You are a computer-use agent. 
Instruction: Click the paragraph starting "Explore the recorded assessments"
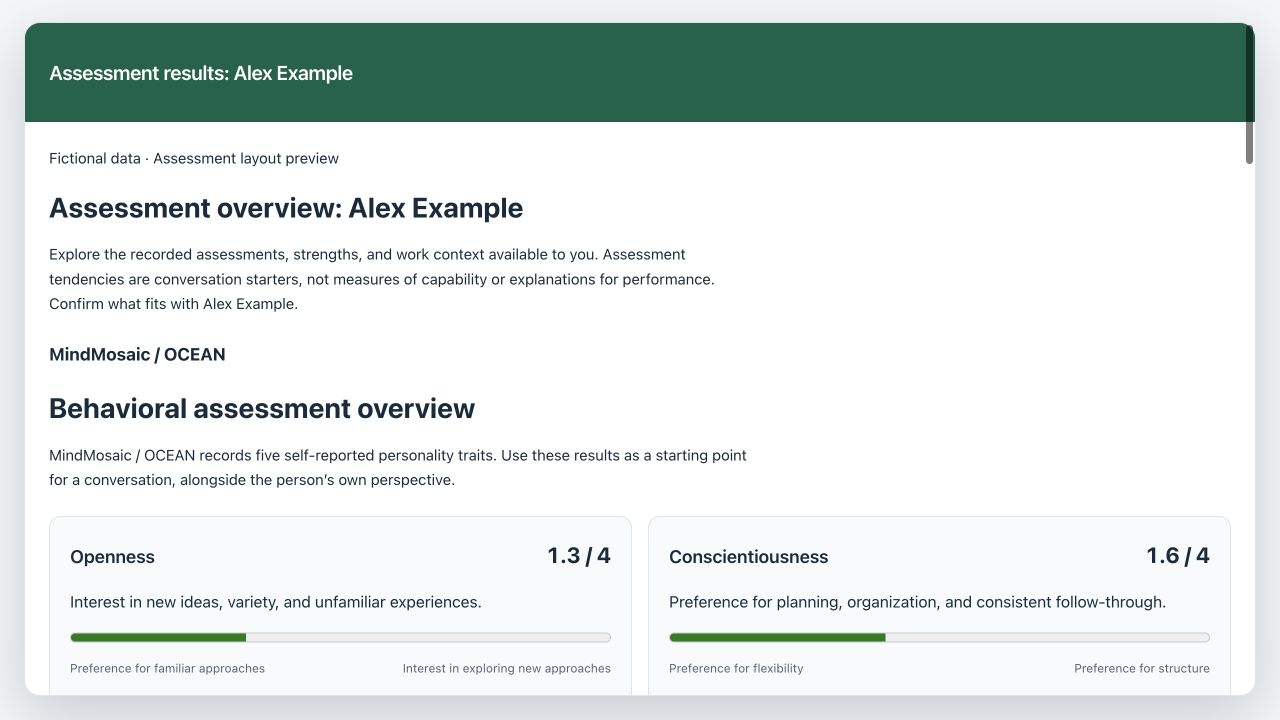tap(382, 279)
